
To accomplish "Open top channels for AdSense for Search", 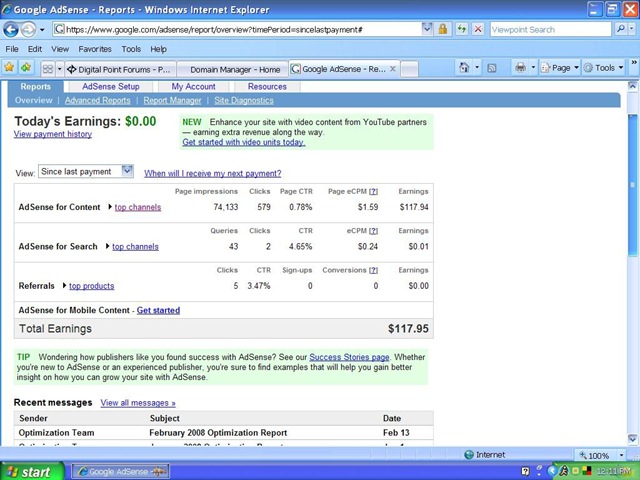I will [x=135, y=247].
